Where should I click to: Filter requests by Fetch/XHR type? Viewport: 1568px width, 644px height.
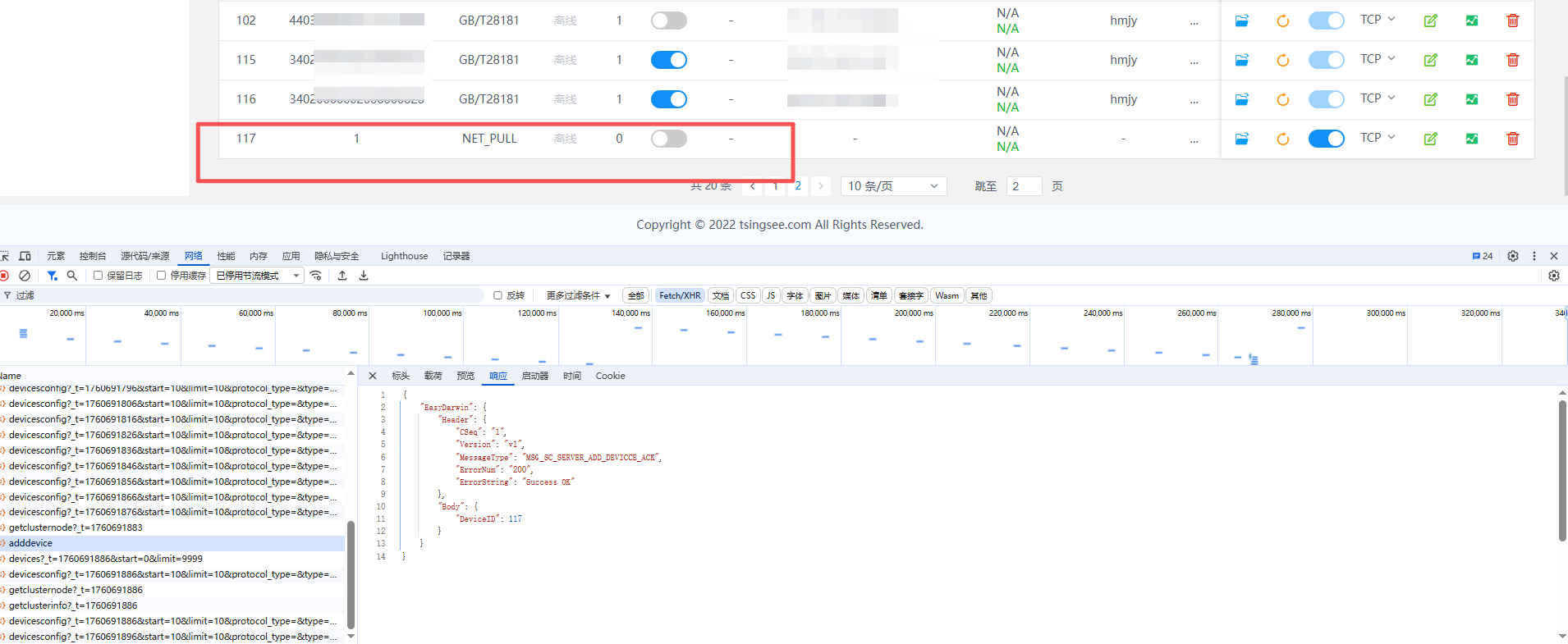click(680, 295)
